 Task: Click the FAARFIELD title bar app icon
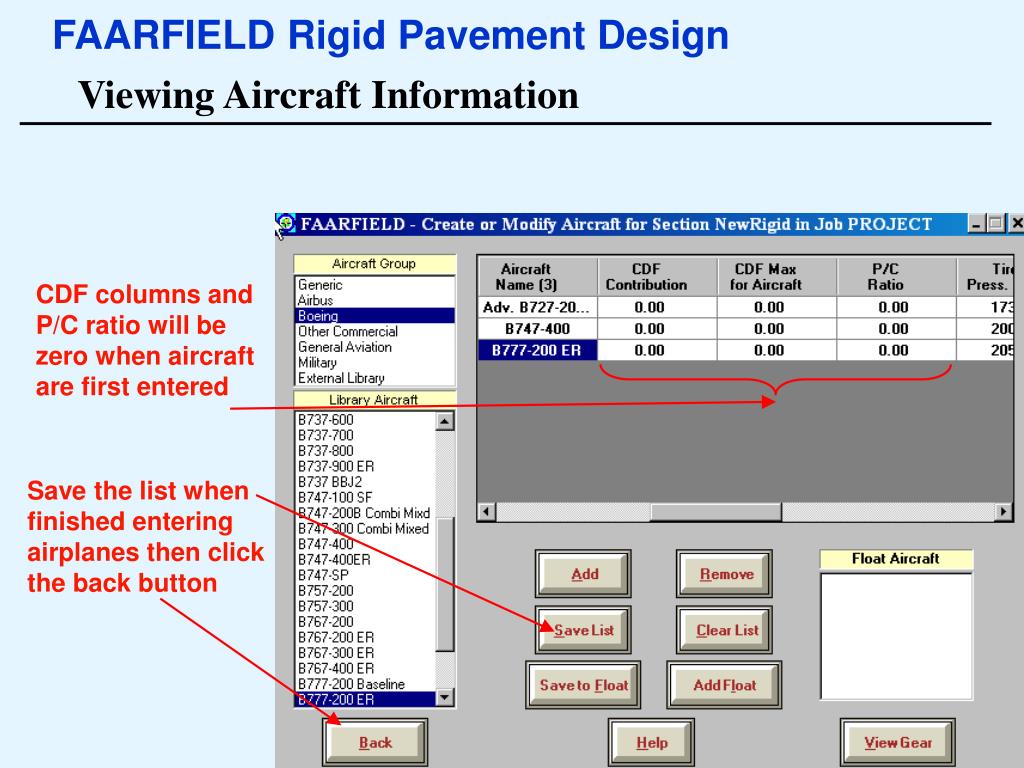(x=286, y=224)
